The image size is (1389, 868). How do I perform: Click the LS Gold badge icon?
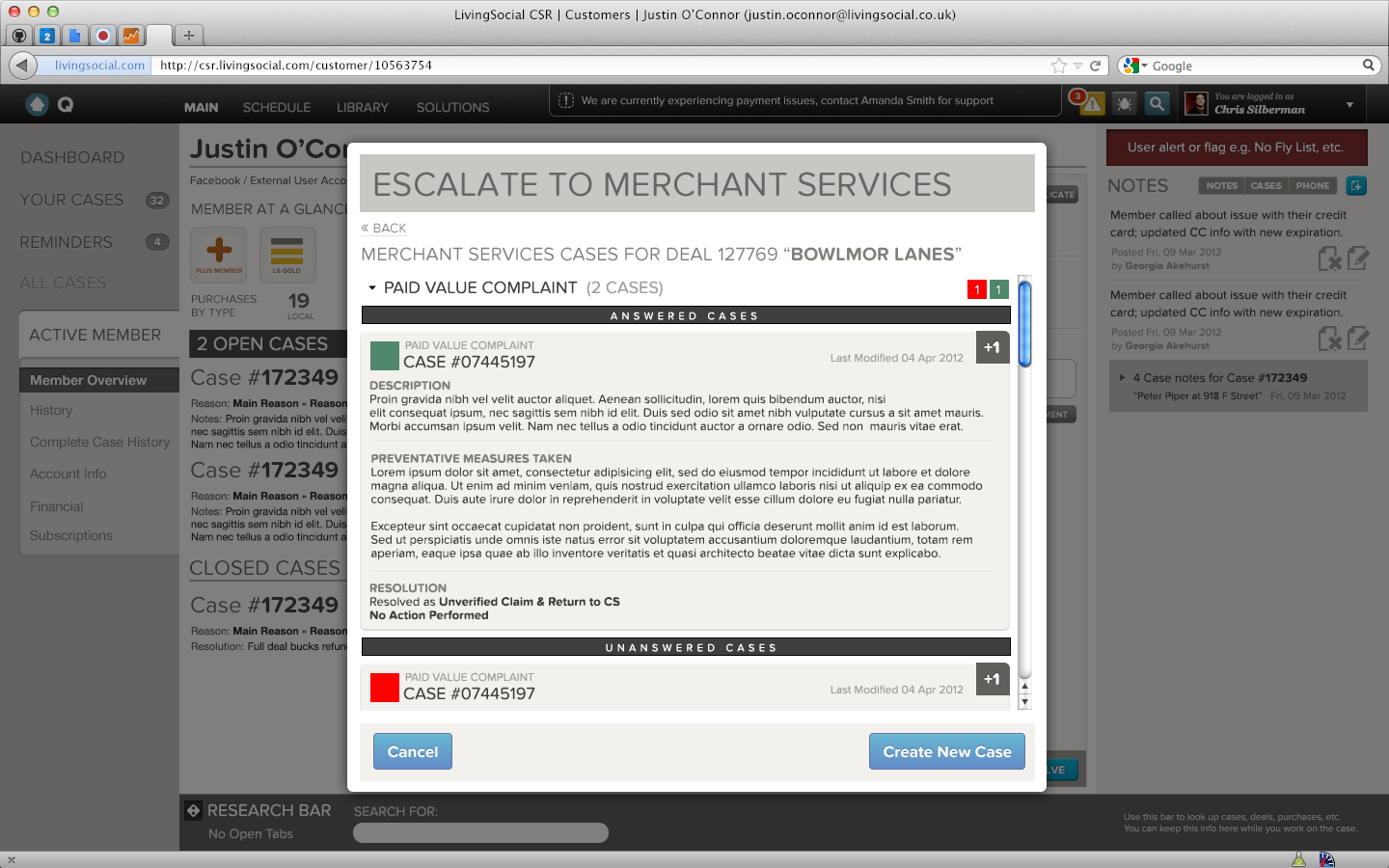[x=287, y=254]
